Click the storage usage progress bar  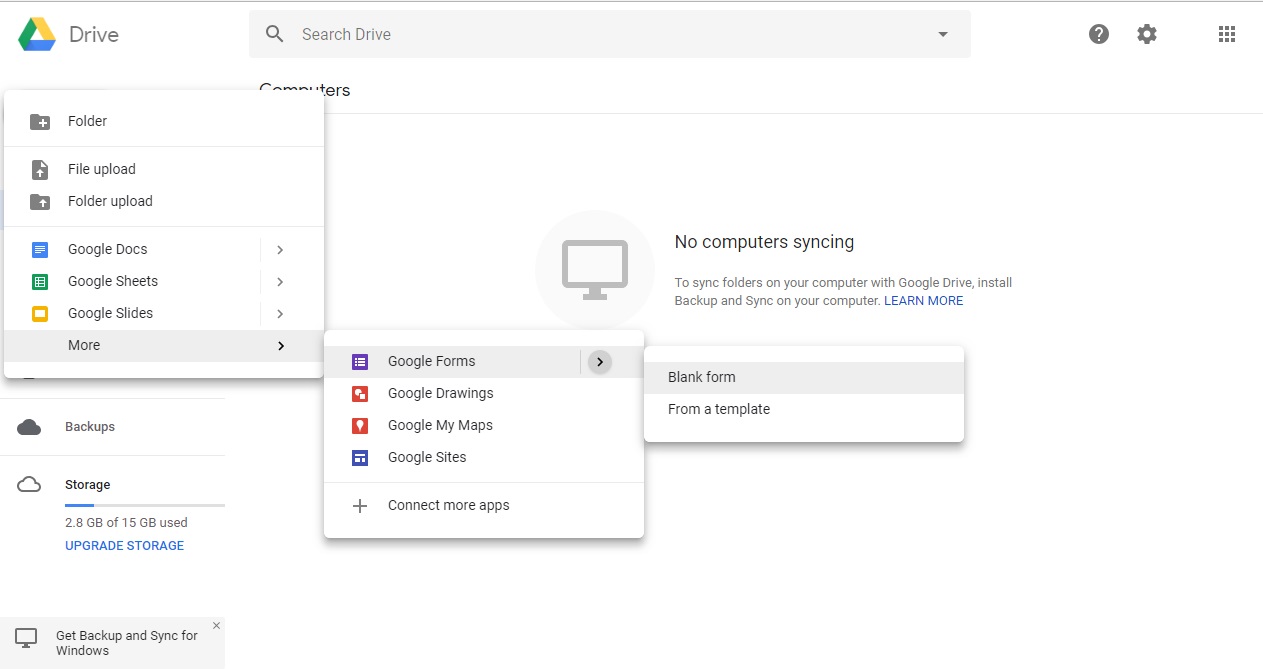coord(145,506)
